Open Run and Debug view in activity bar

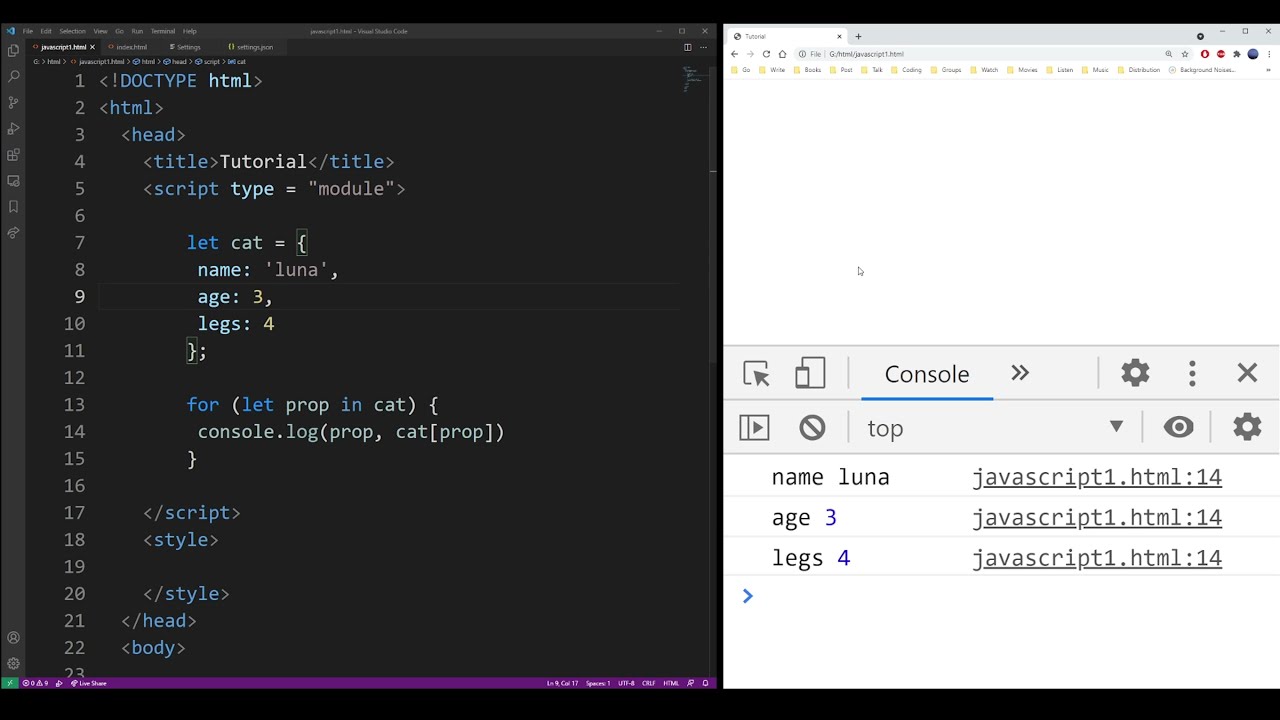pos(13,128)
